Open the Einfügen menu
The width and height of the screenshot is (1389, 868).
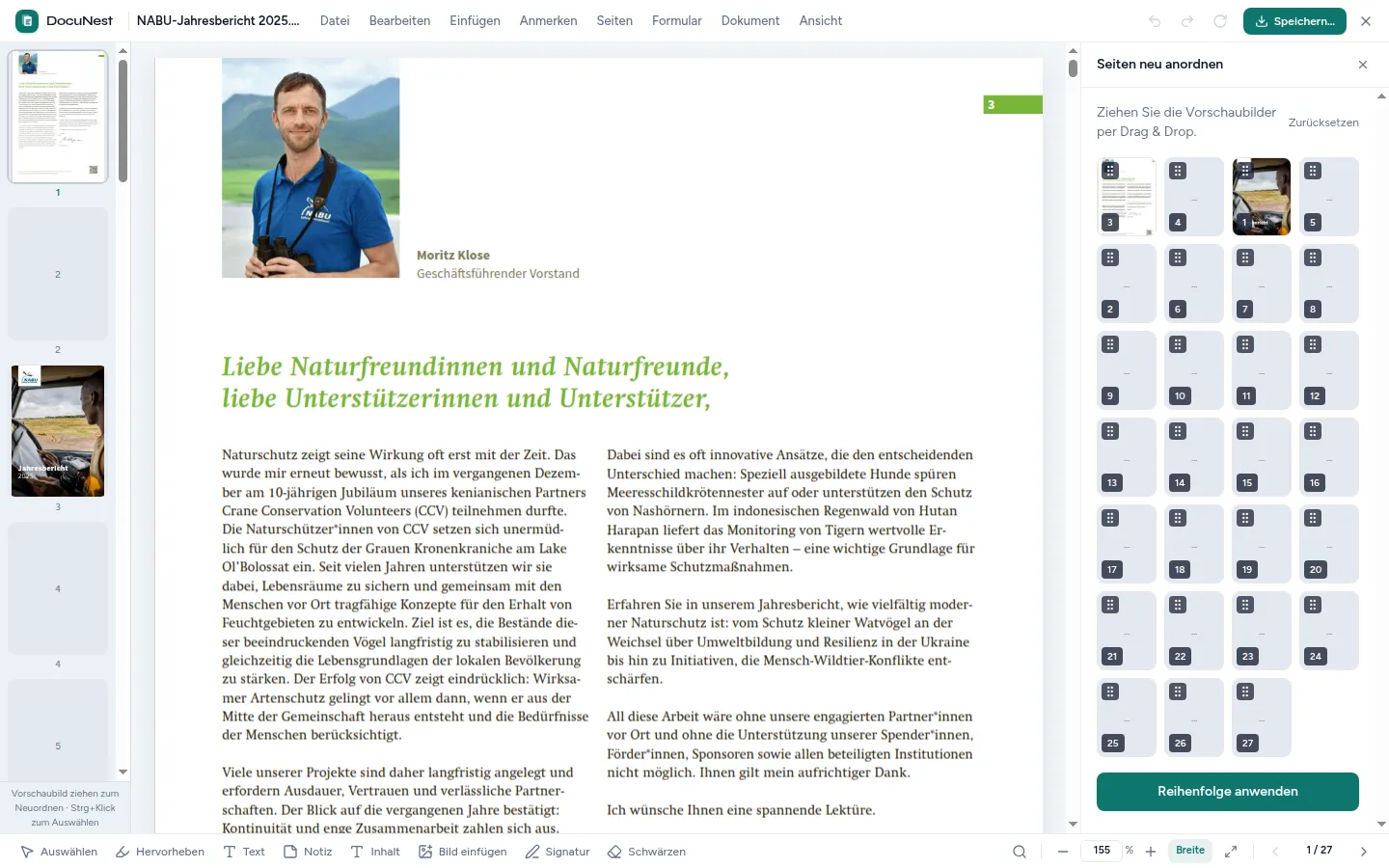[475, 21]
